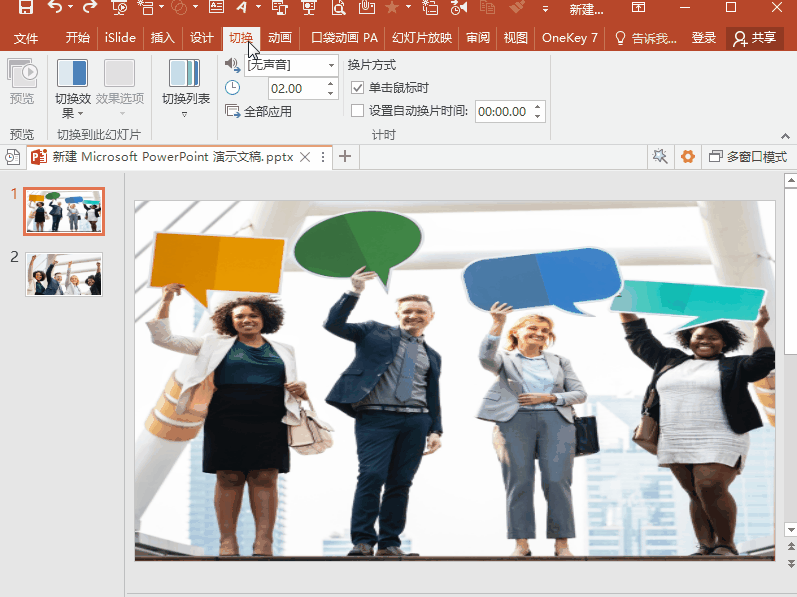Image resolution: width=797 pixels, height=597 pixels.
Task: Open the 切换列表 dropdown
Action: tap(186, 88)
